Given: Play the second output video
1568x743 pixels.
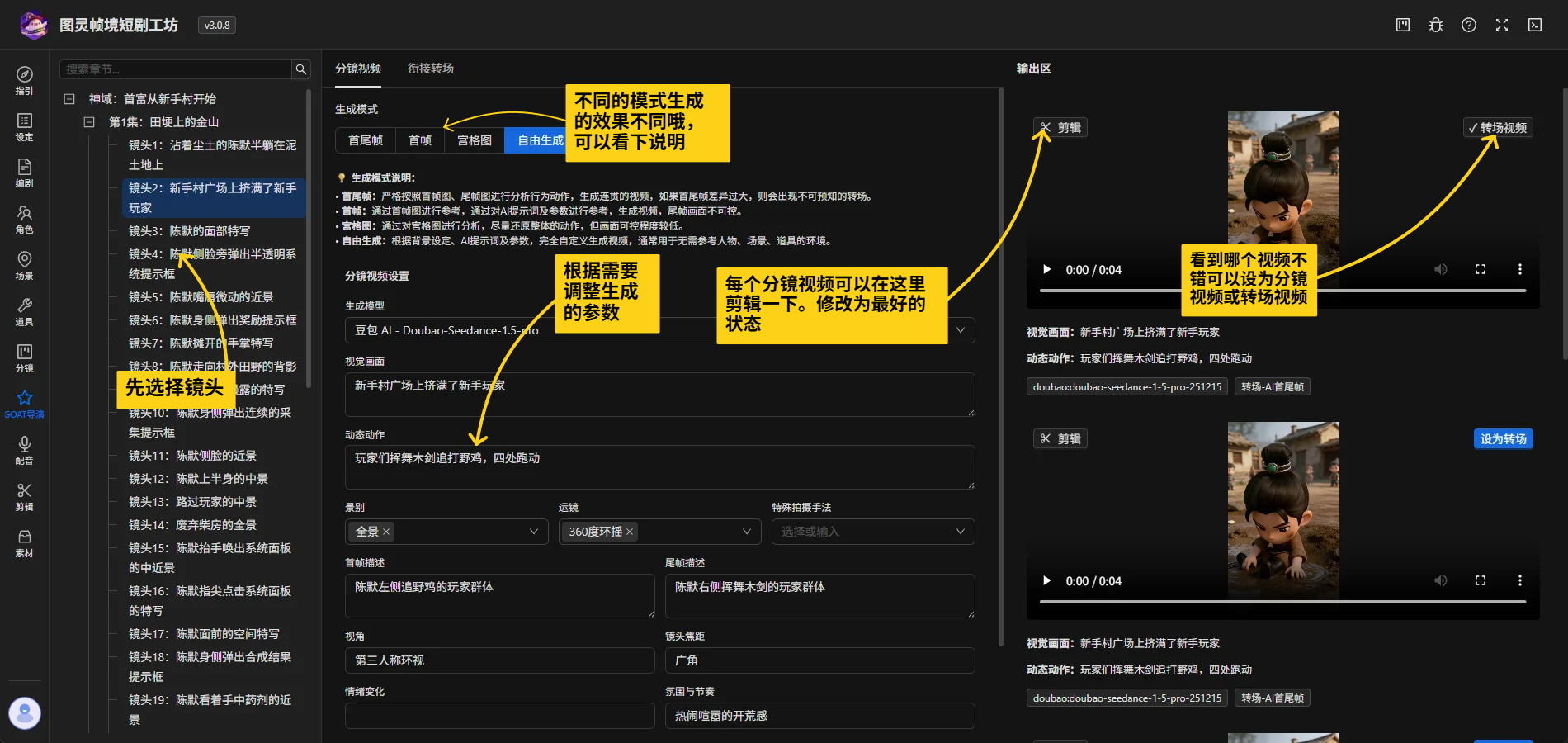Looking at the screenshot, I should (x=1046, y=581).
